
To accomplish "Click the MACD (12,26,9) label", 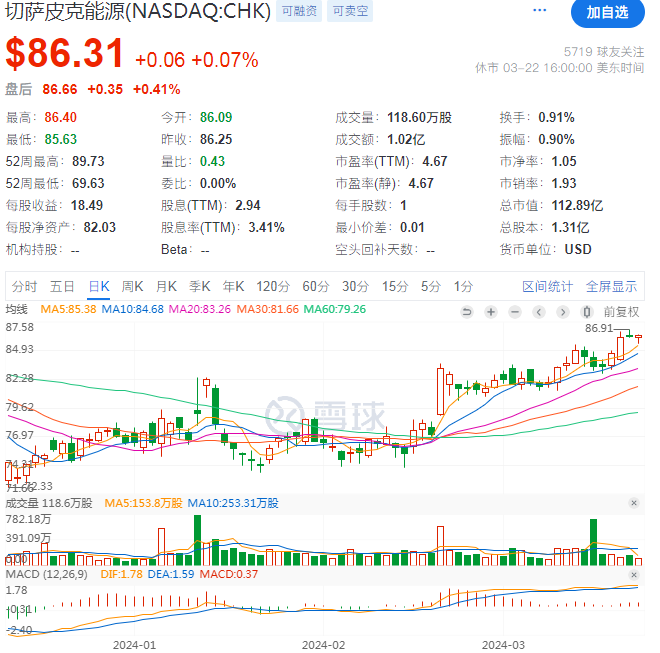I will coord(47,574).
